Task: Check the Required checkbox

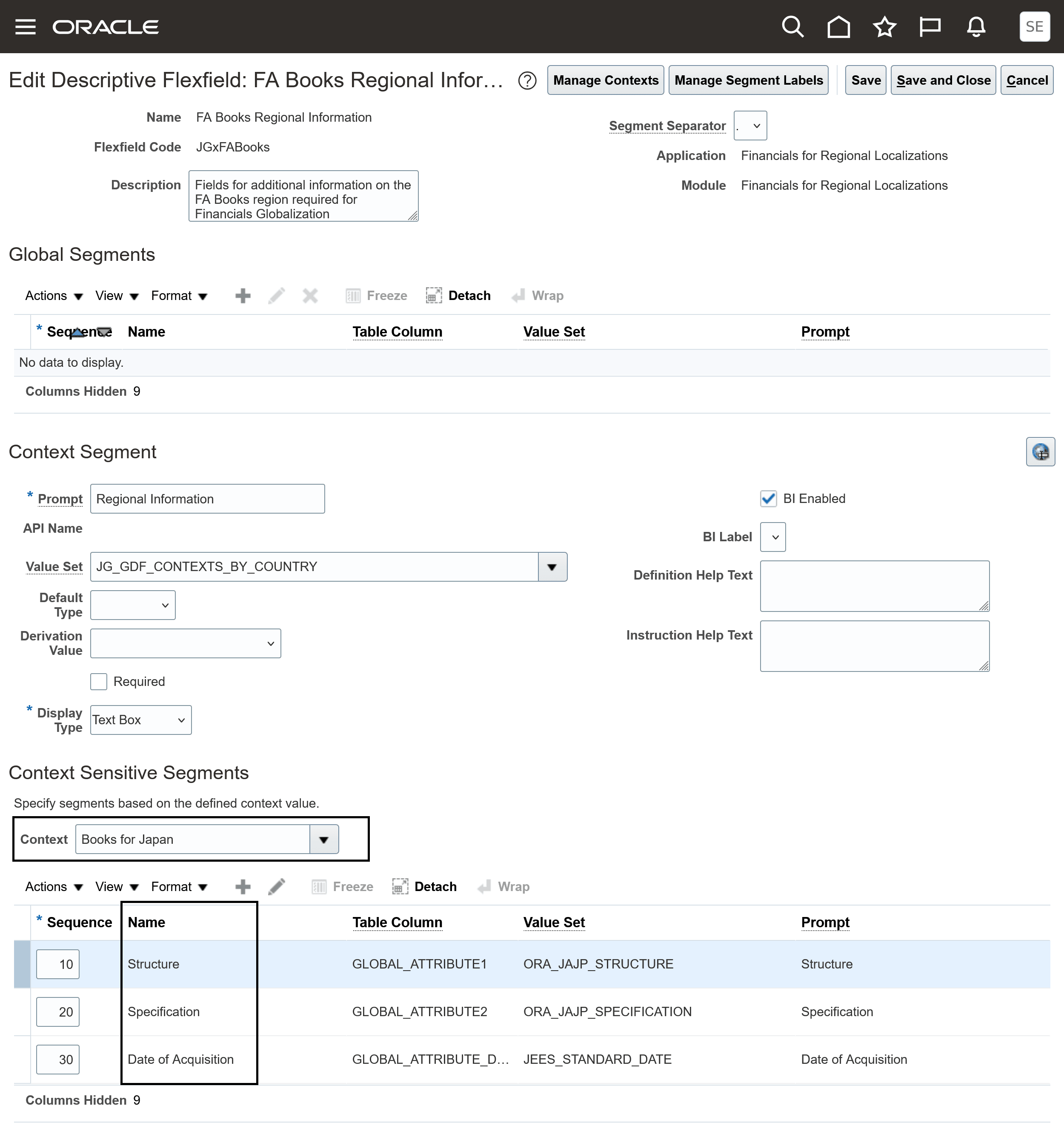Action: point(99,682)
